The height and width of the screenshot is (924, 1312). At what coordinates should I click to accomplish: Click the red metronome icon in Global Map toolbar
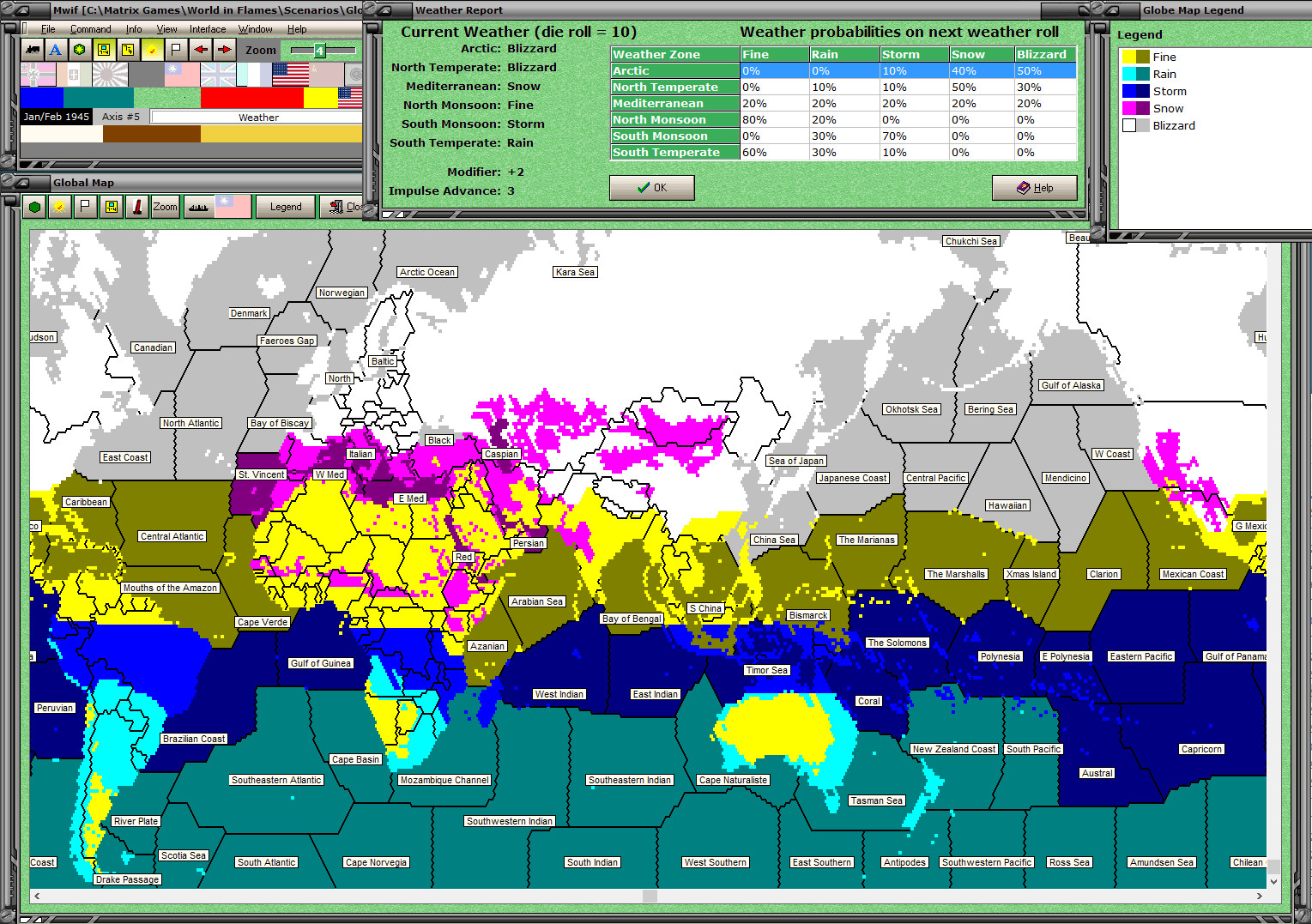[x=136, y=207]
